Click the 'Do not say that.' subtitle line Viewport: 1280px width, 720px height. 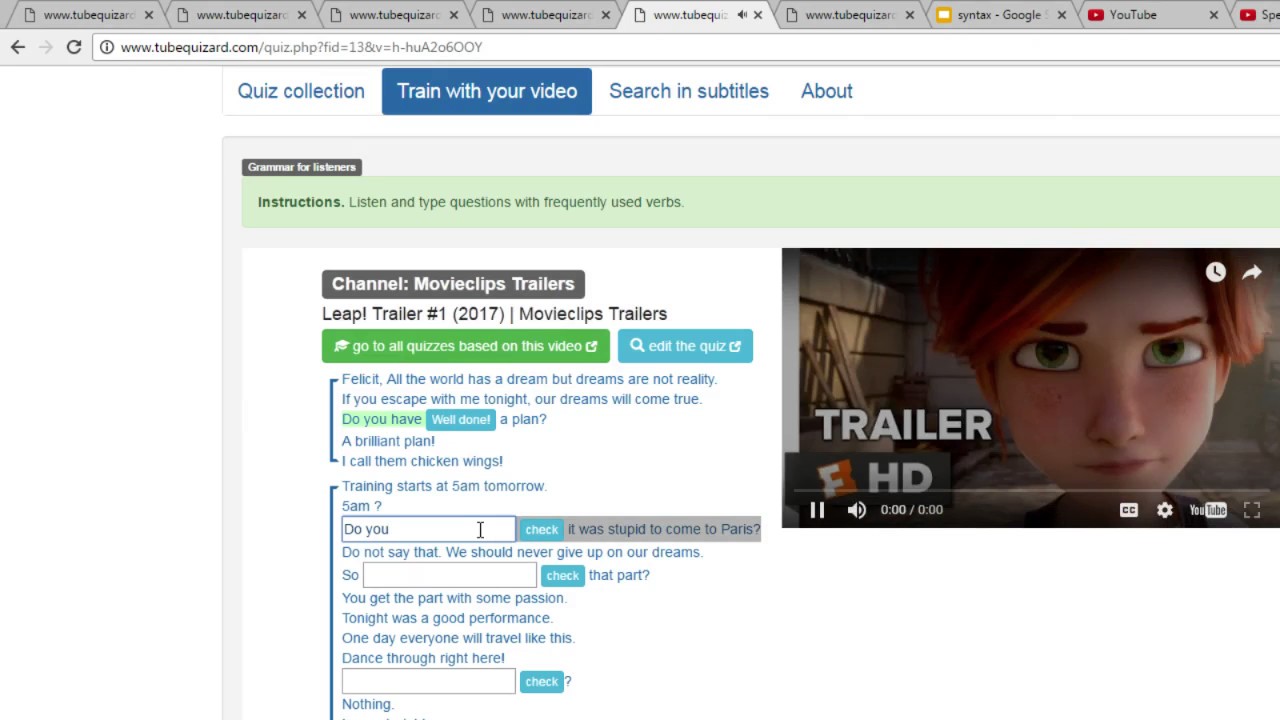(522, 552)
